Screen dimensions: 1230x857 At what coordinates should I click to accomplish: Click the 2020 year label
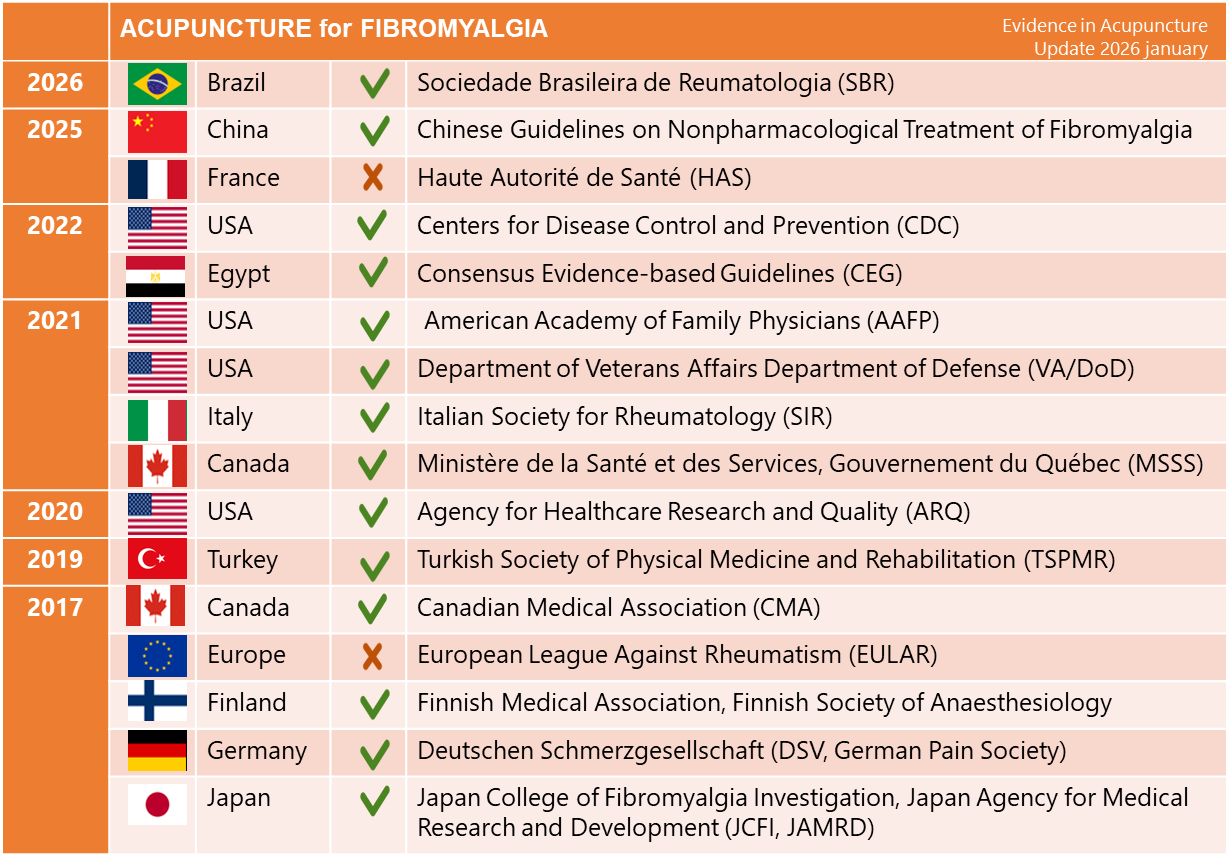tap(55, 512)
